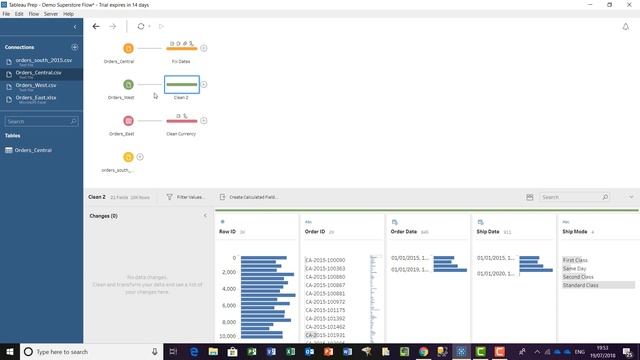Select the orders_south input node
The image size is (640, 360).
pos(128,157)
